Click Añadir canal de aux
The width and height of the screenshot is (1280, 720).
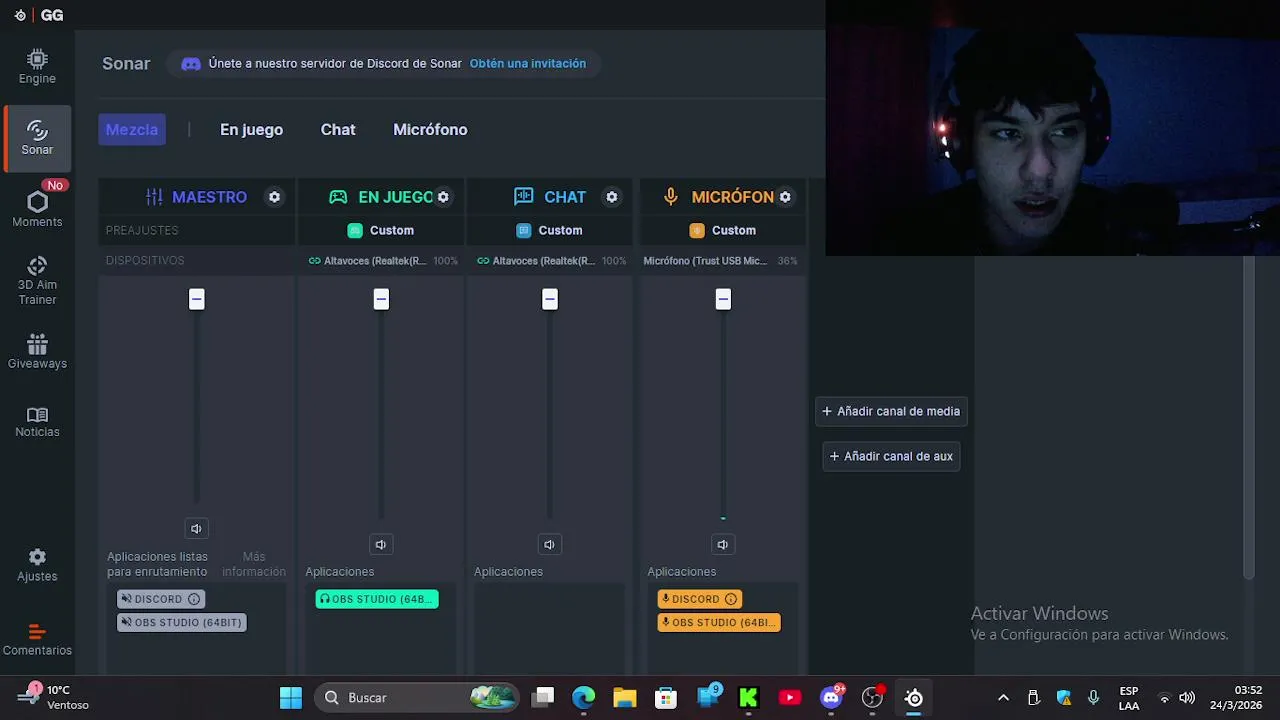click(x=891, y=456)
